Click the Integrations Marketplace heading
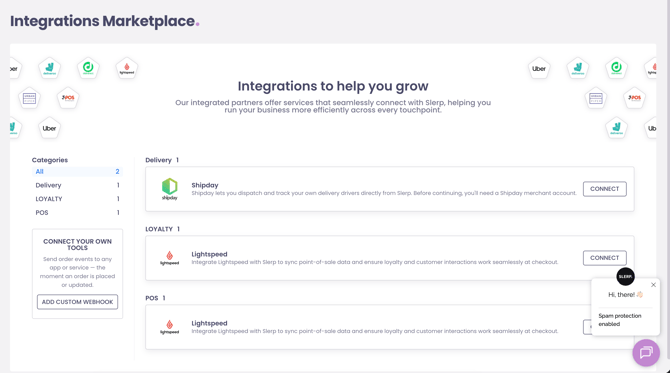Viewport: 670px width, 373px height. click(105, 21)
